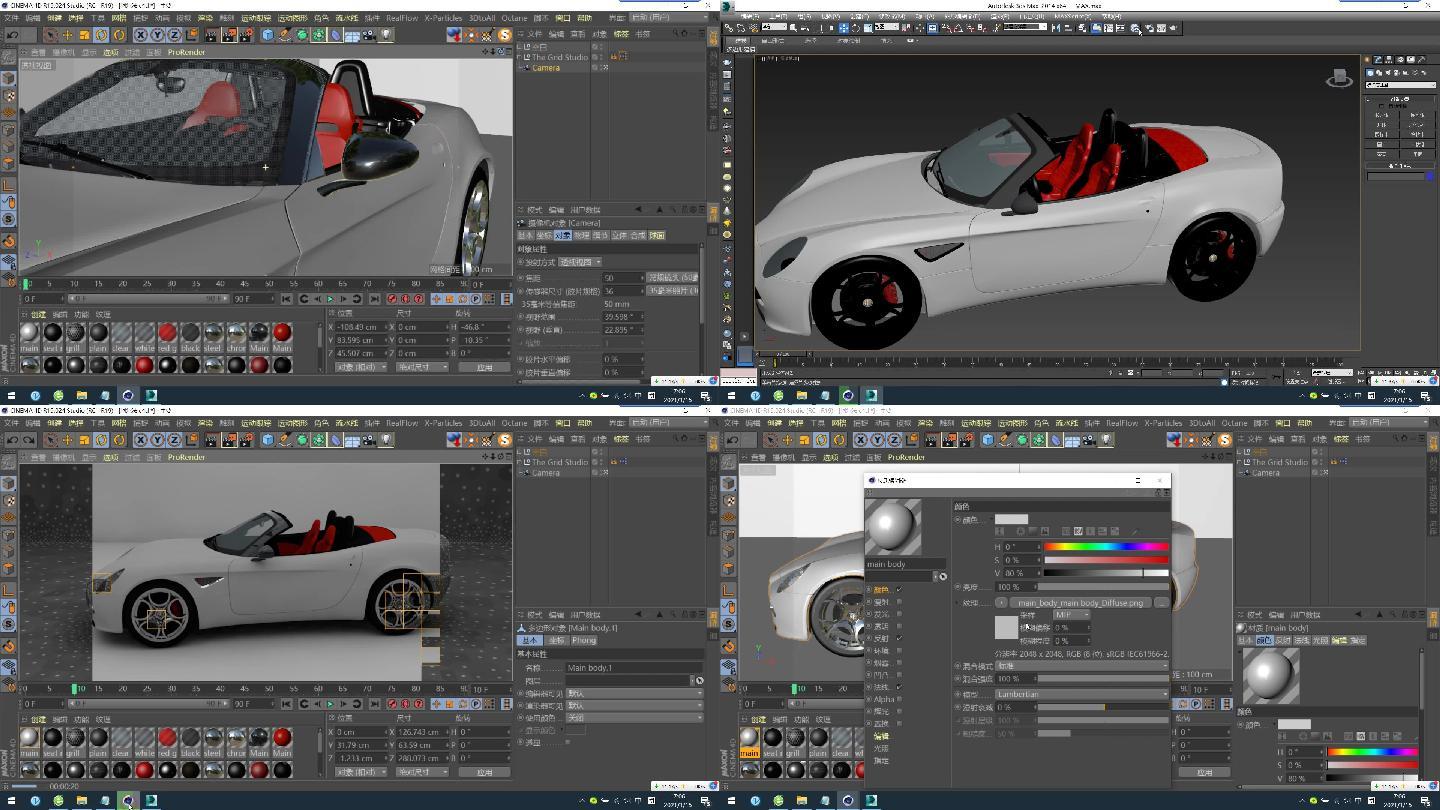This screenshot has height=810, width=1440.
Task: Open Render Settings clapper-gear icon in top-left Cinema 4D
Action: [x=246, y=35]
